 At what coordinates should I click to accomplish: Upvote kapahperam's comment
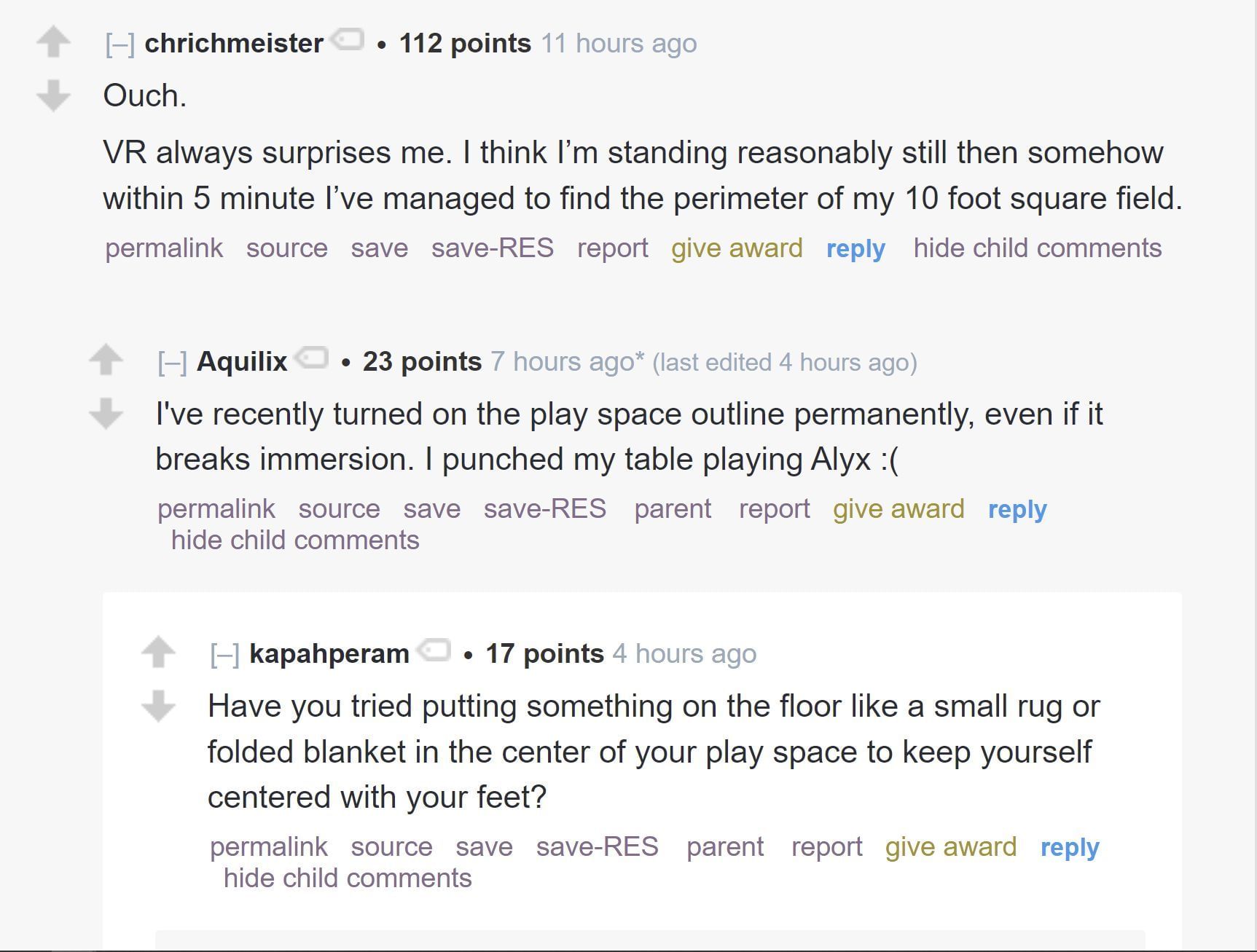click(158, 652)
